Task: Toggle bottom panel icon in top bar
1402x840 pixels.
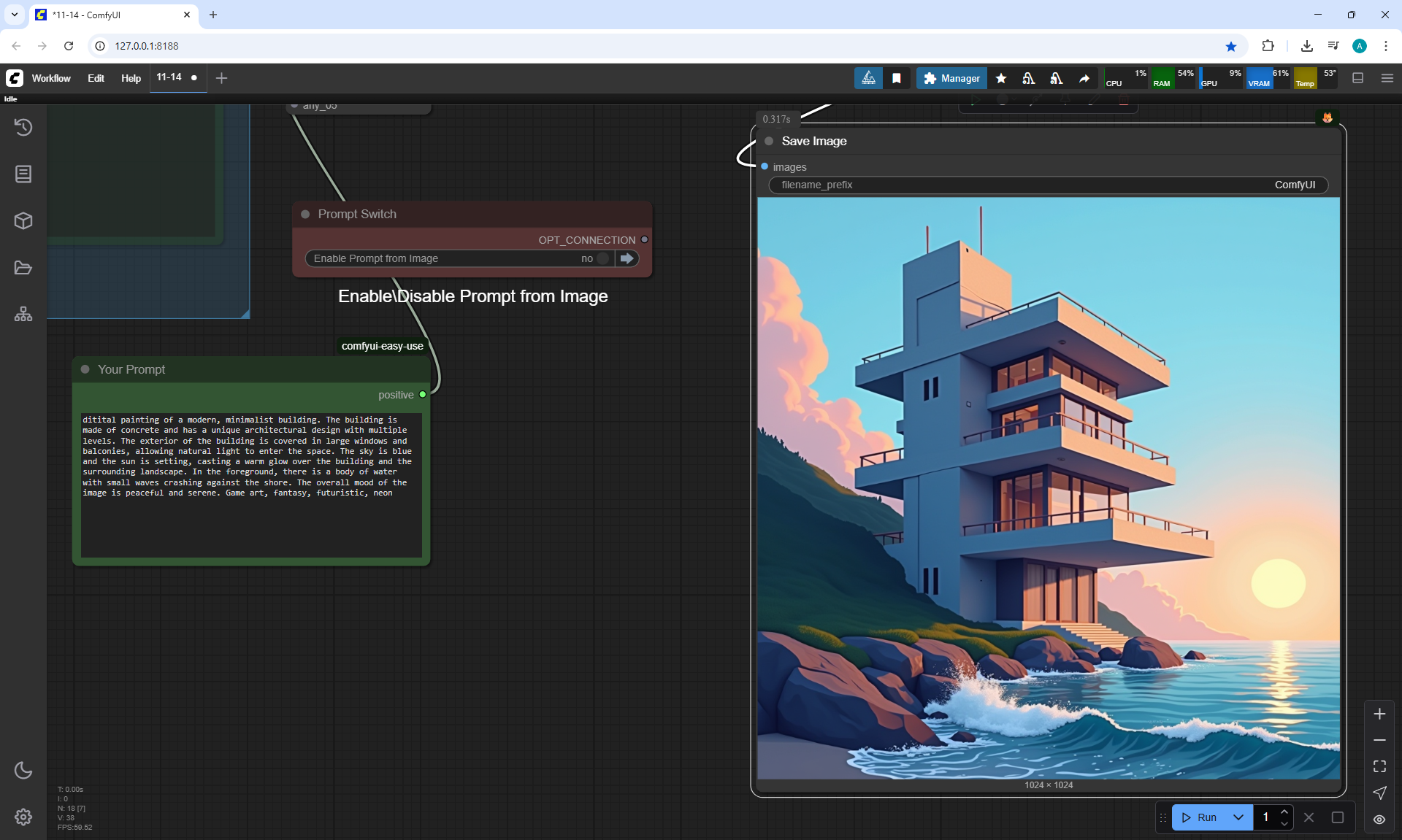Action: [1358, 78]
